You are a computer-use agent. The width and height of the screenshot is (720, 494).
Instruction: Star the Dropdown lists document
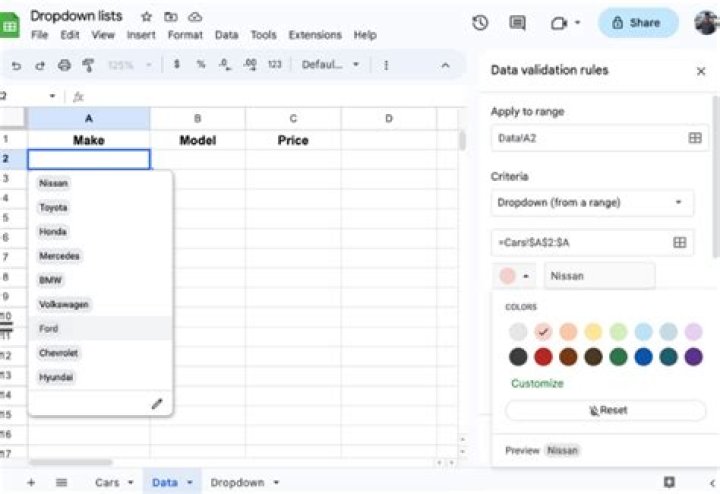point(146,17)
